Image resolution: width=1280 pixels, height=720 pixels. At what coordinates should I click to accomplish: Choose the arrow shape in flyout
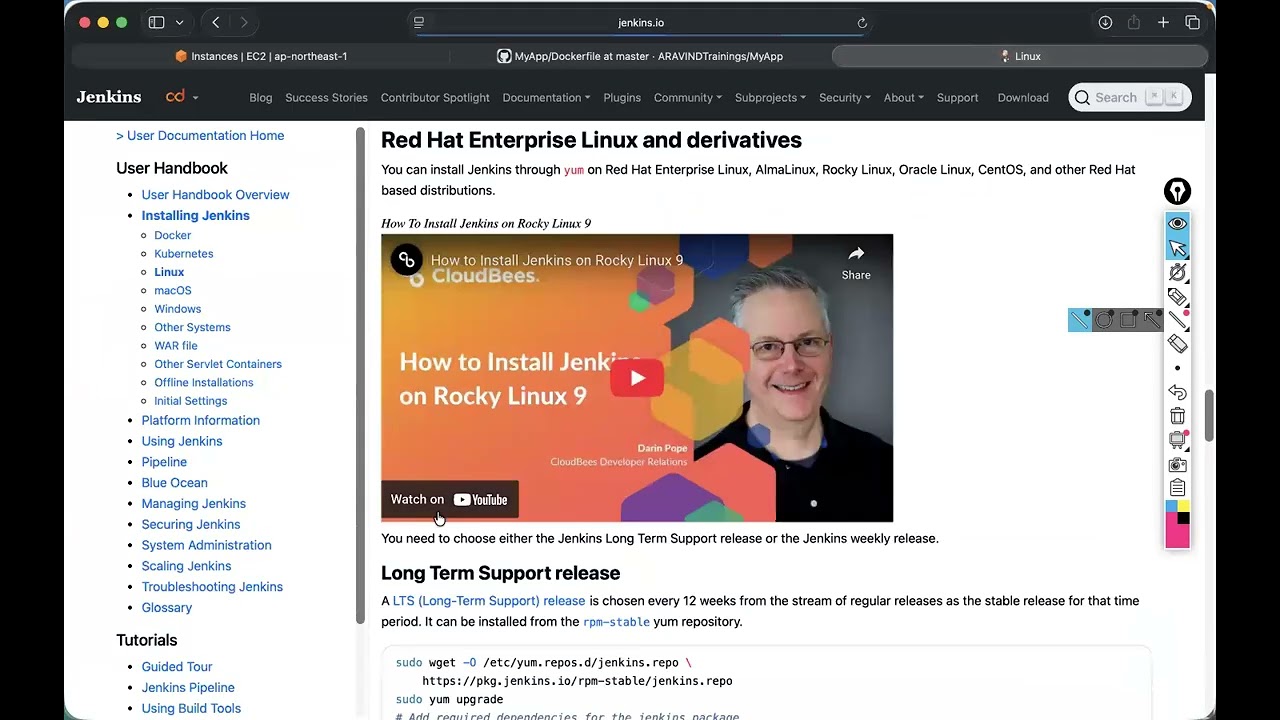(x=1152, y=320)
